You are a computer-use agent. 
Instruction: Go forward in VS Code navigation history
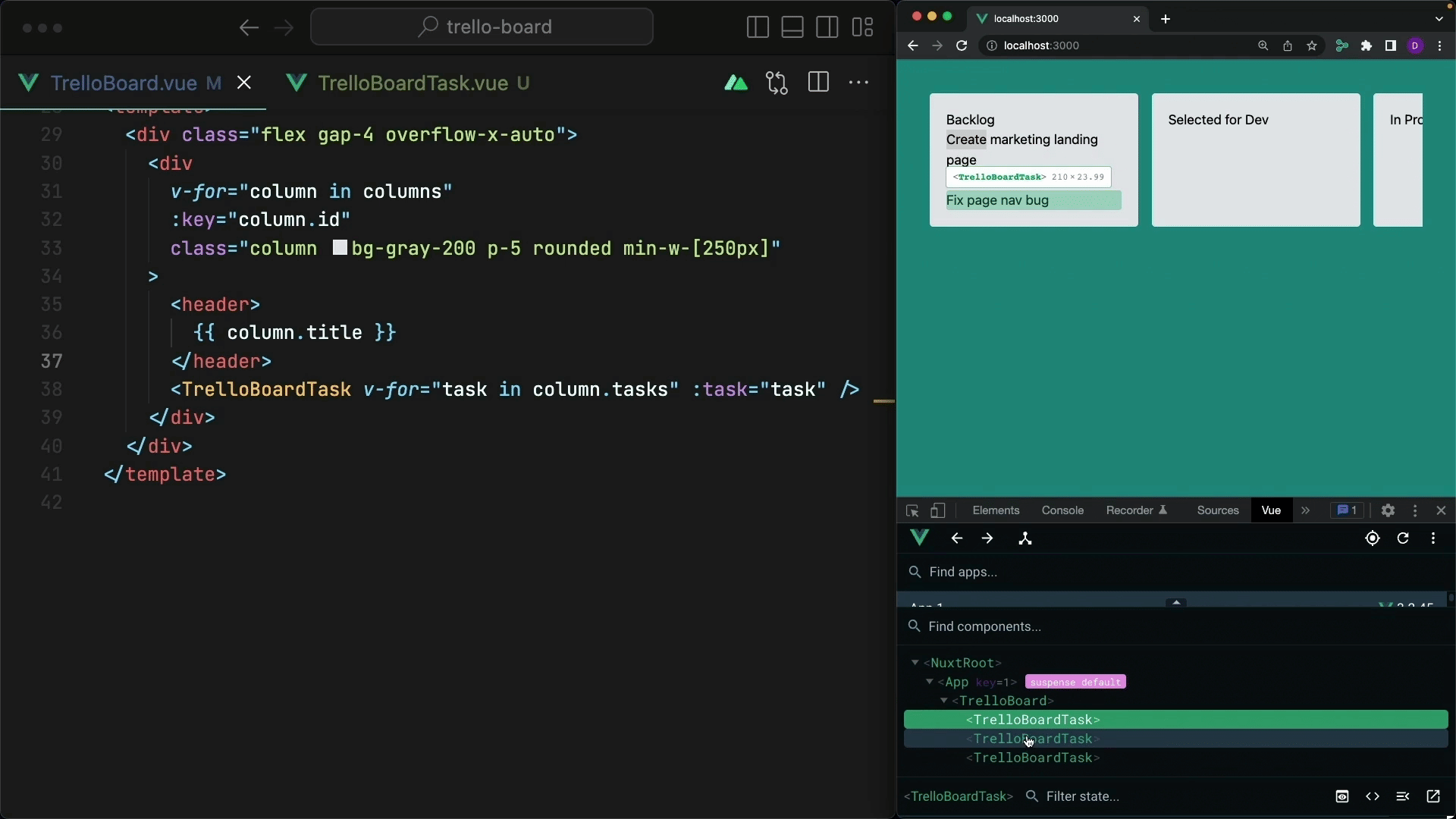coord(284,28)
